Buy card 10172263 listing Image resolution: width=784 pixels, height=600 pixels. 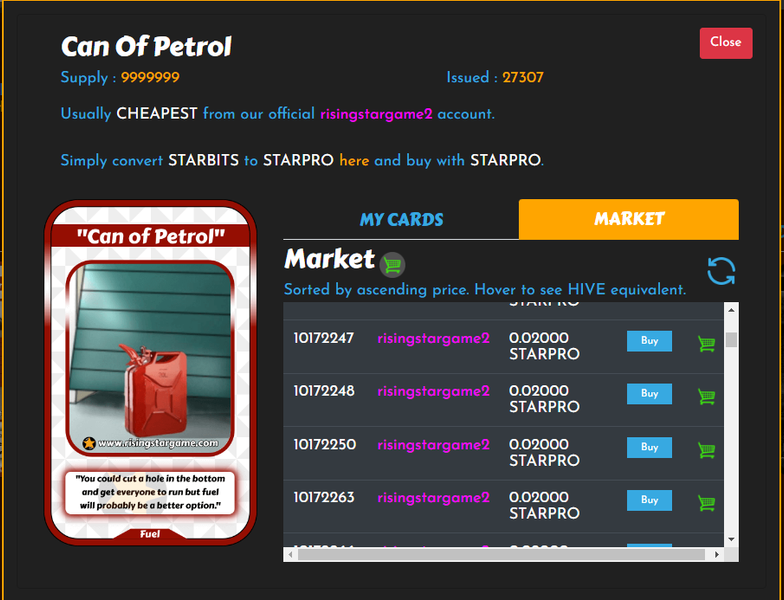tap(649, 500)
